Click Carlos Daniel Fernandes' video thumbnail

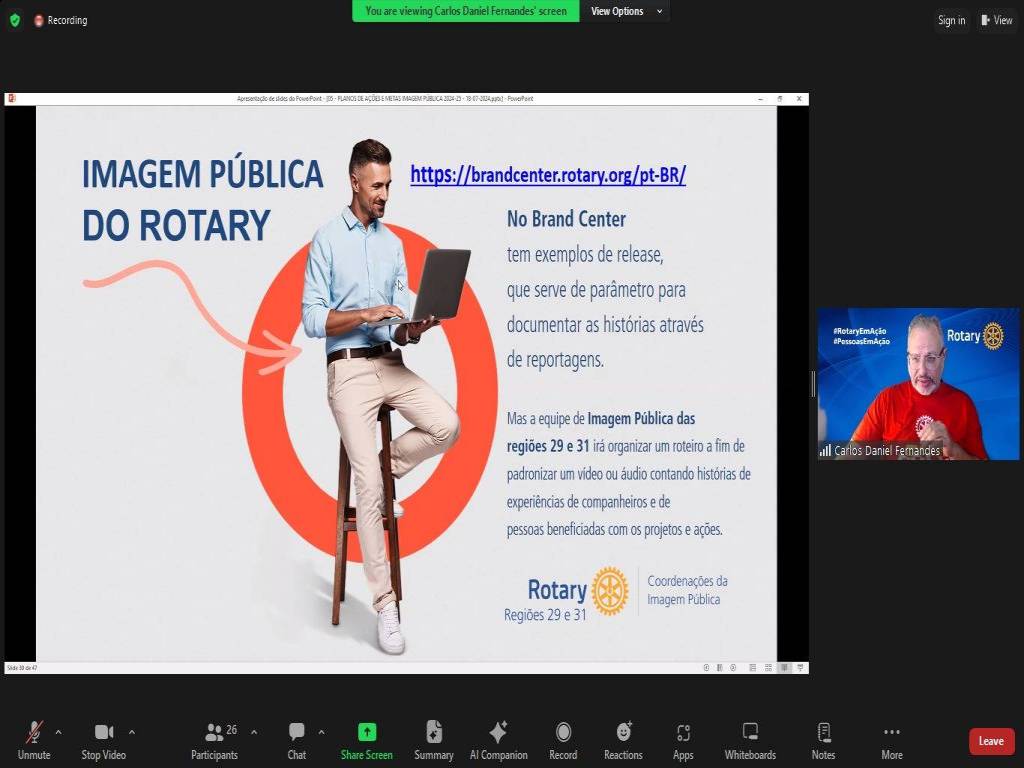click(918, 383)
